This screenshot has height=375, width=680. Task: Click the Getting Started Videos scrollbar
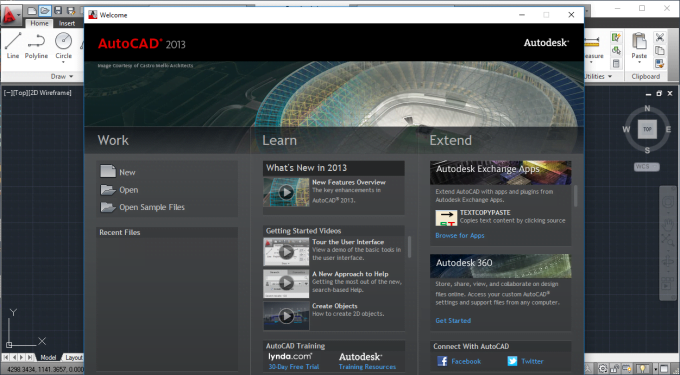click(x=409, y=247)
